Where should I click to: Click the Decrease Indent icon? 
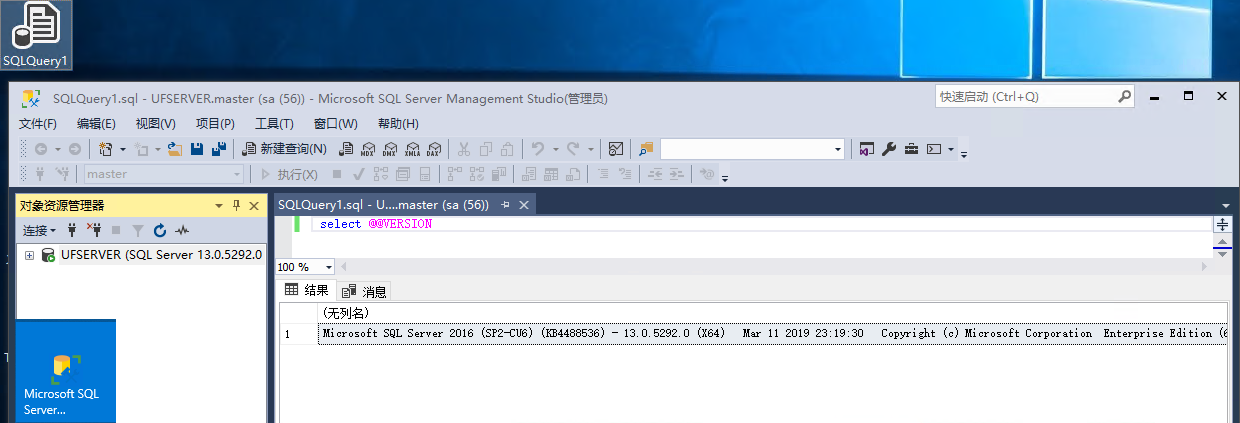655,174
